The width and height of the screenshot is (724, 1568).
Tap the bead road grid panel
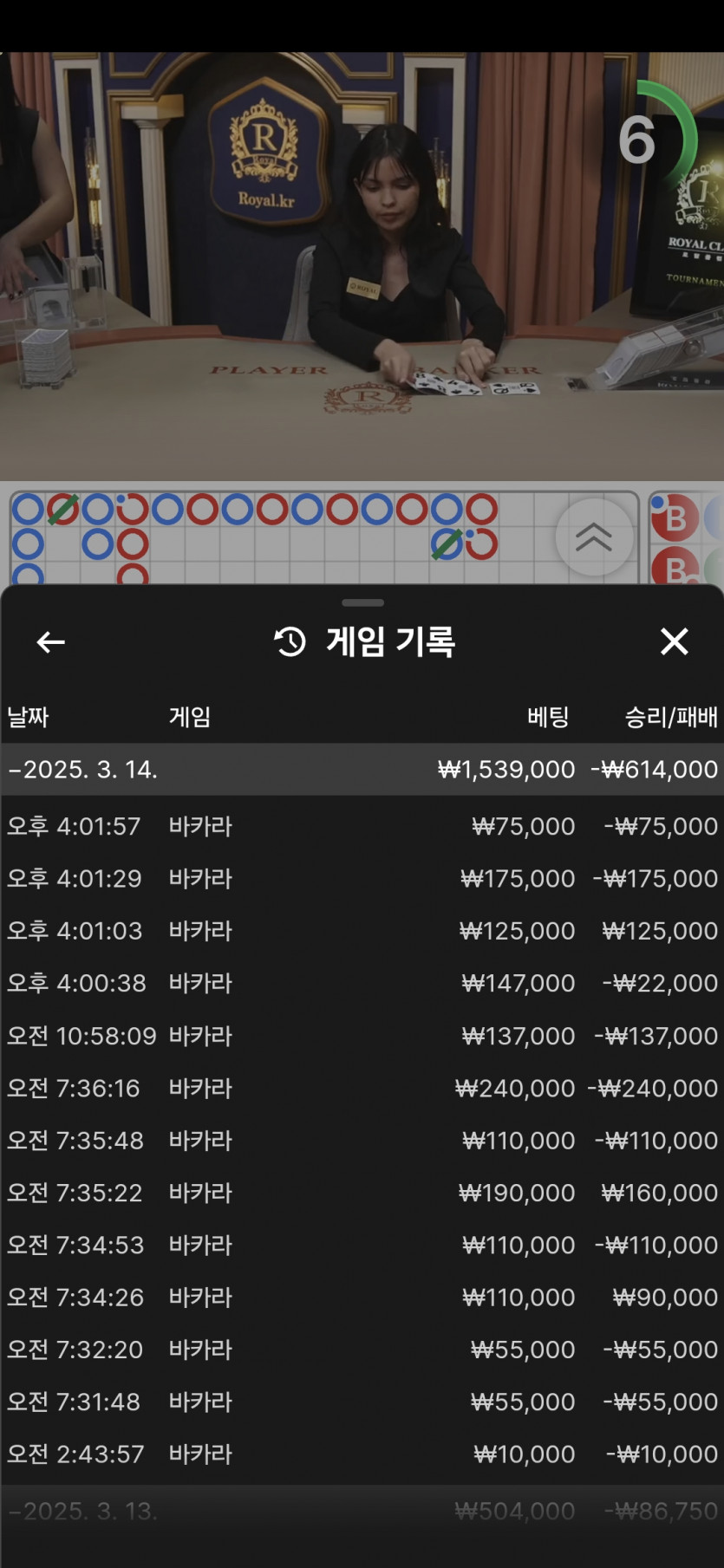[x=324, y=538]
